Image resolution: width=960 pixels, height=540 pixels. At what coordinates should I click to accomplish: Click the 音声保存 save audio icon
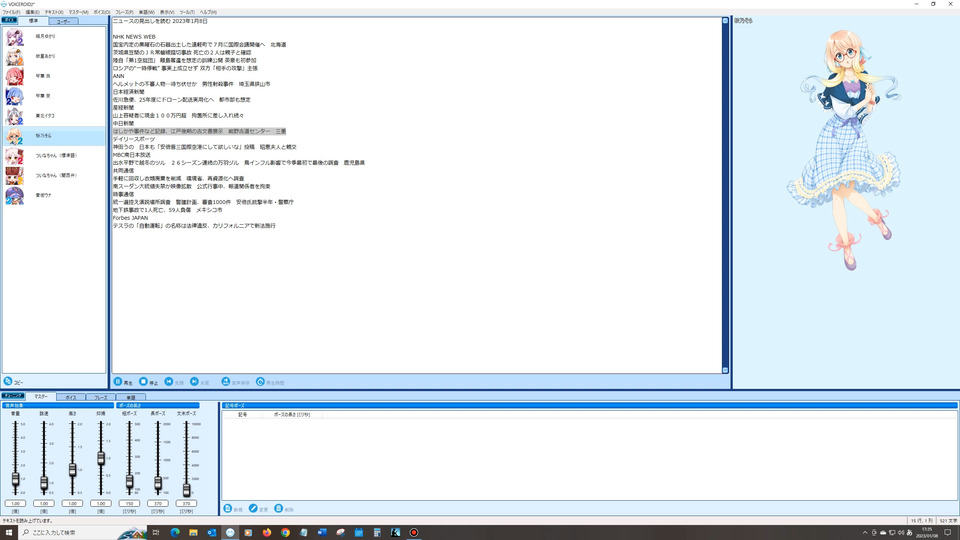tap(226, 381)
